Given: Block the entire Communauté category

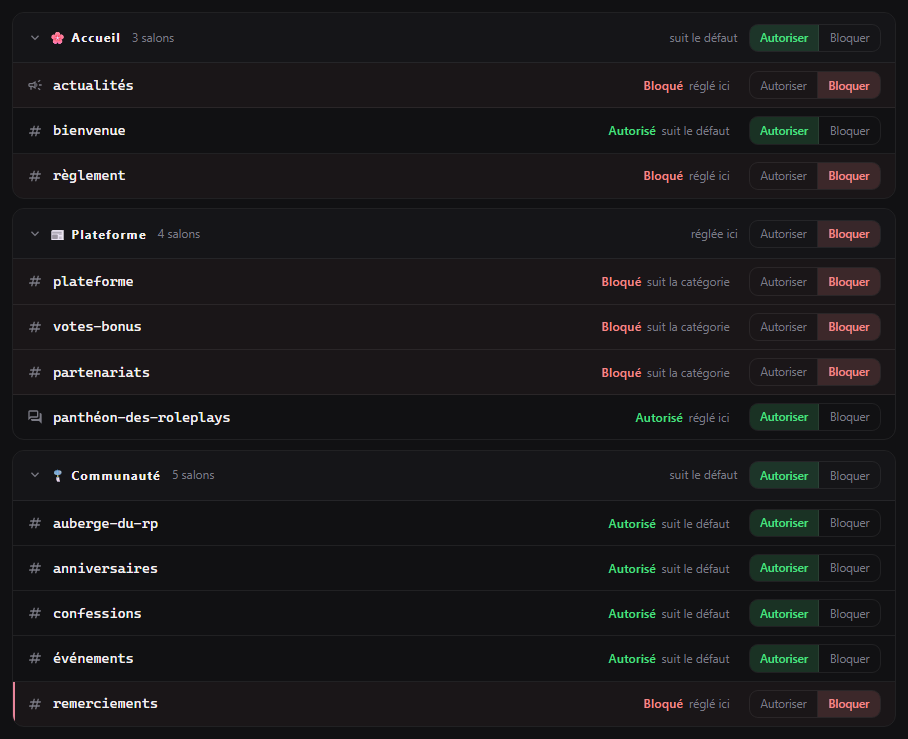Looking at the screenshot, I should point(850,475).
